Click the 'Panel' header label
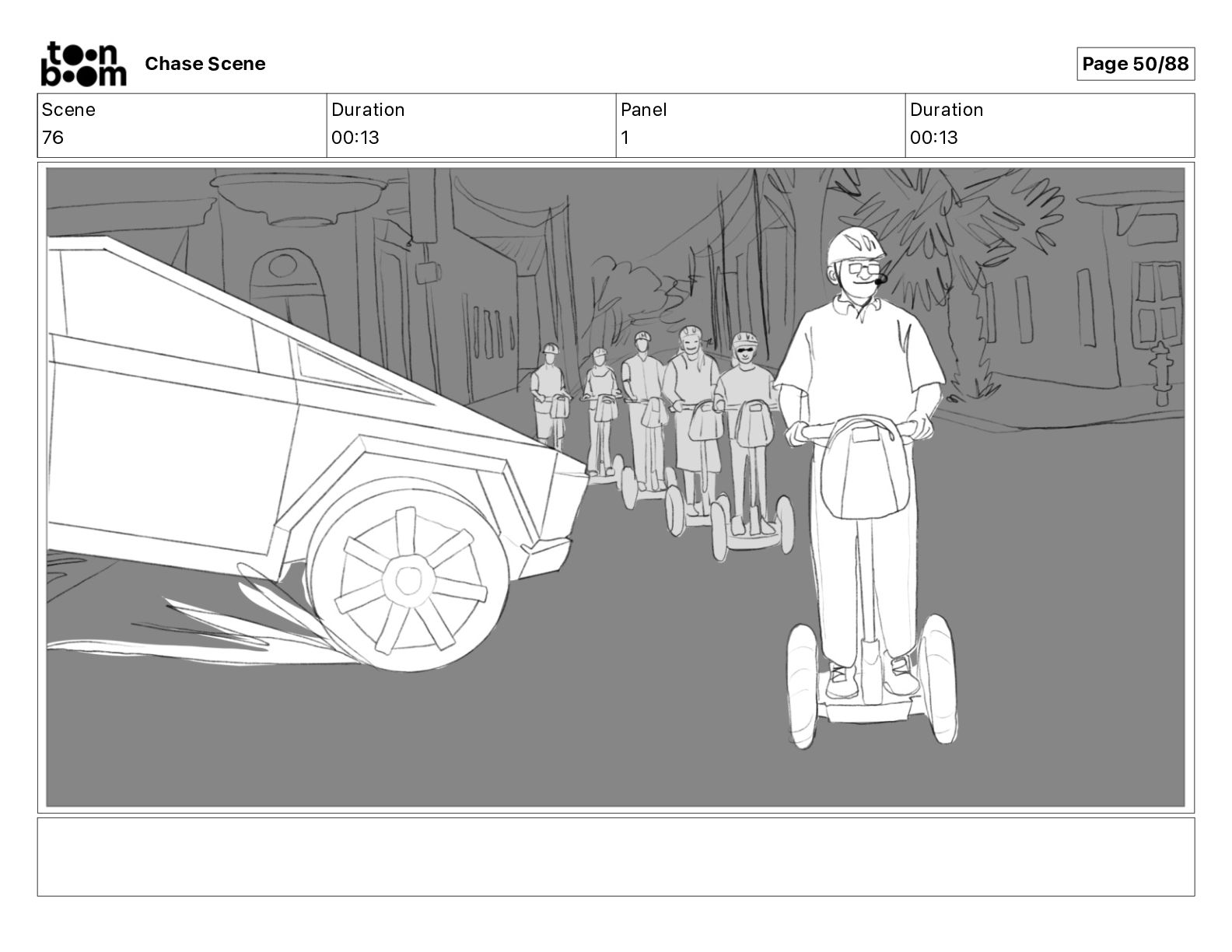This screenshot has height=952, width=1232. coord(644,110)
